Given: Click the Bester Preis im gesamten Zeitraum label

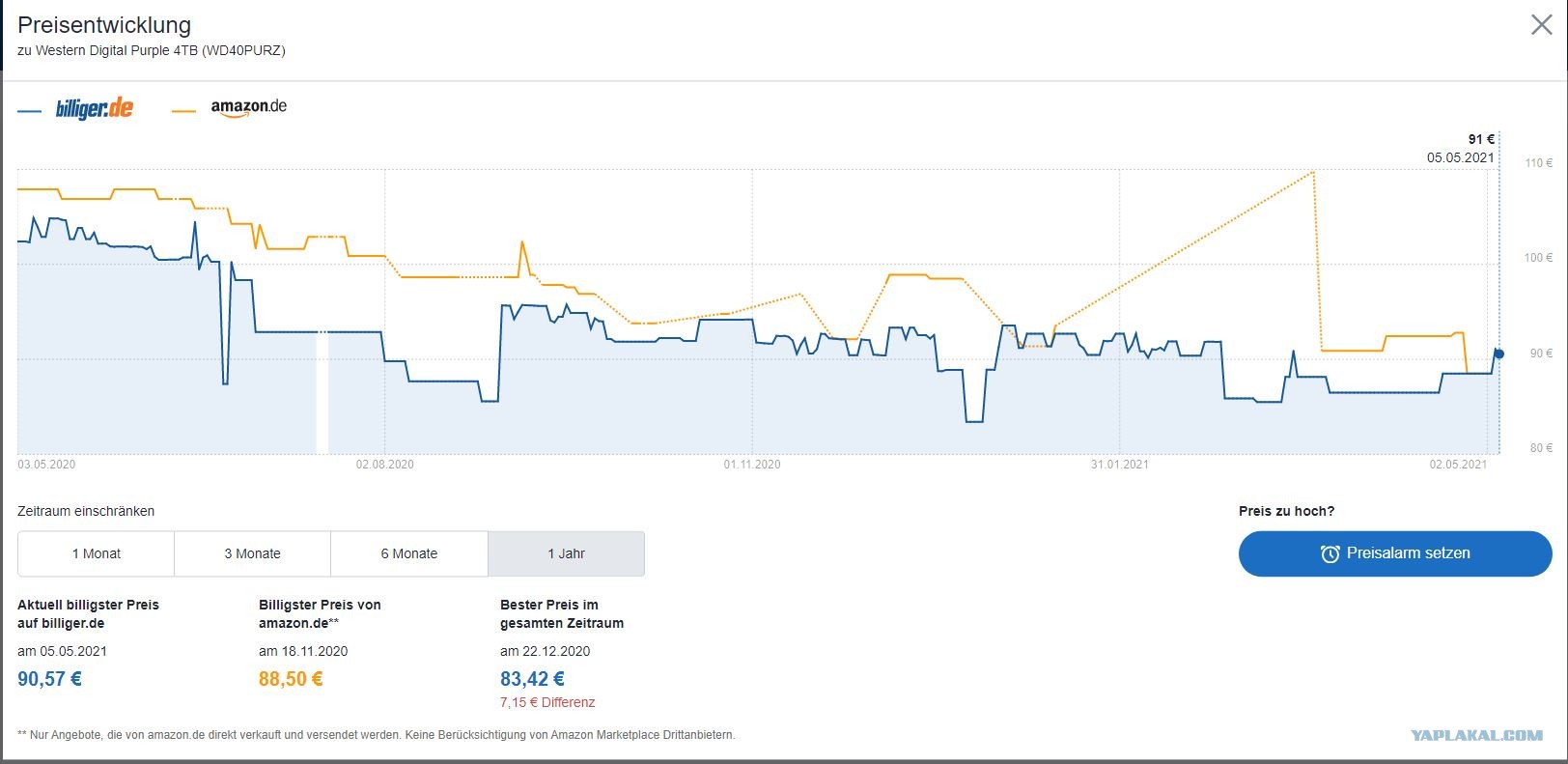Looking at the screenshot, I should 562,613.
